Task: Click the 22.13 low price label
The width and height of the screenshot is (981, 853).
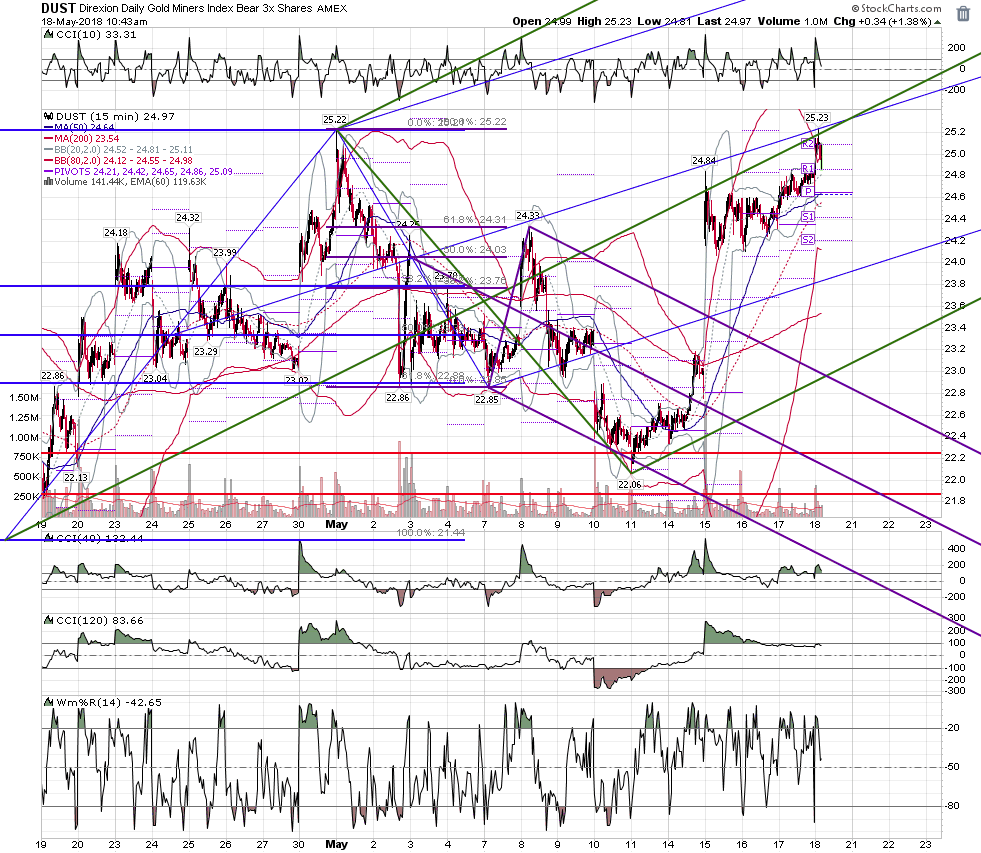Action: tap(76, 478)
